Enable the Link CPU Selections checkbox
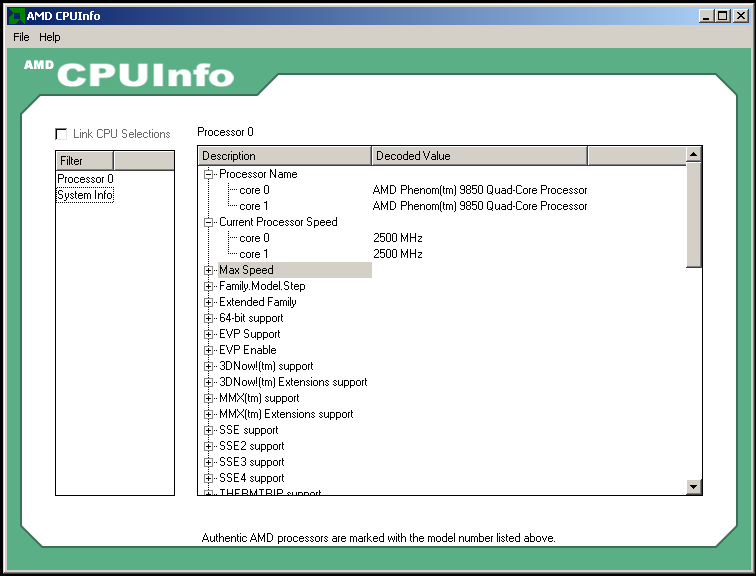This screenshot has width=756, height=576. (x=61, y=134)
